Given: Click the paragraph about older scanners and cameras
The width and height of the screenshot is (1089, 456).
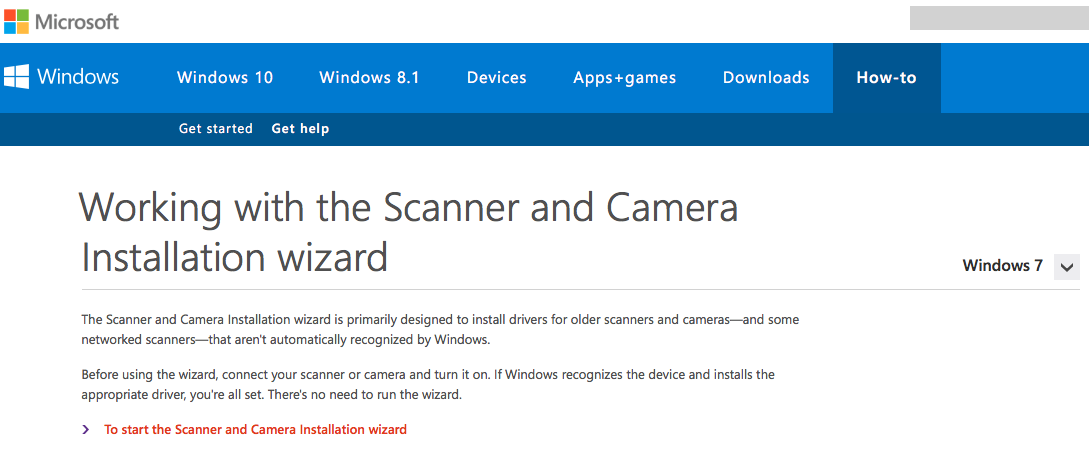Looking at the screenshot, I should pyautogui.click(x=439, y=329).
